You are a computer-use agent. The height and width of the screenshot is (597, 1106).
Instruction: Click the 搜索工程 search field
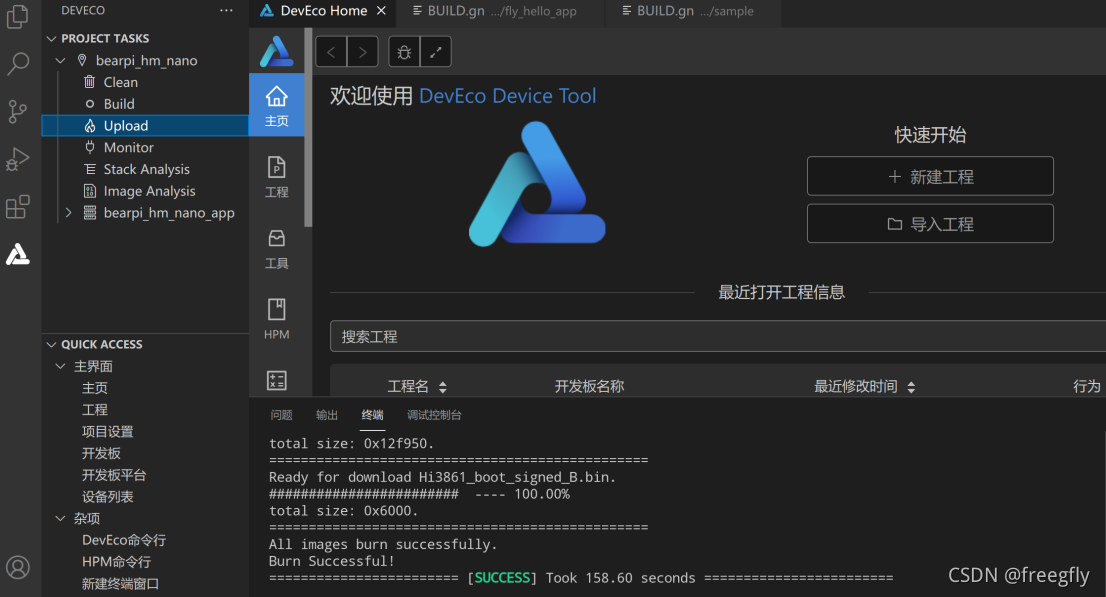717,337
